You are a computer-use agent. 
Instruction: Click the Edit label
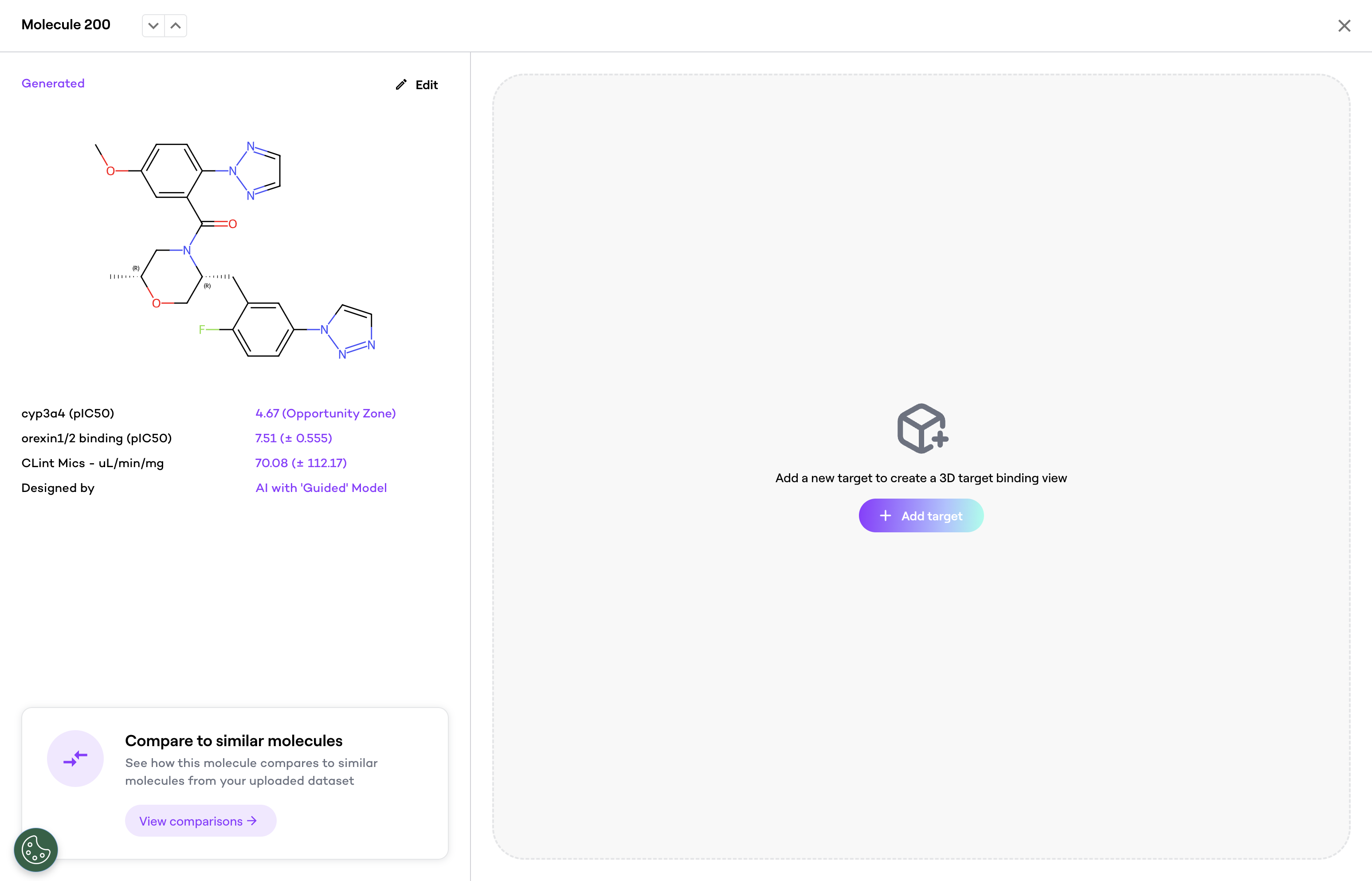click(426, 85)
